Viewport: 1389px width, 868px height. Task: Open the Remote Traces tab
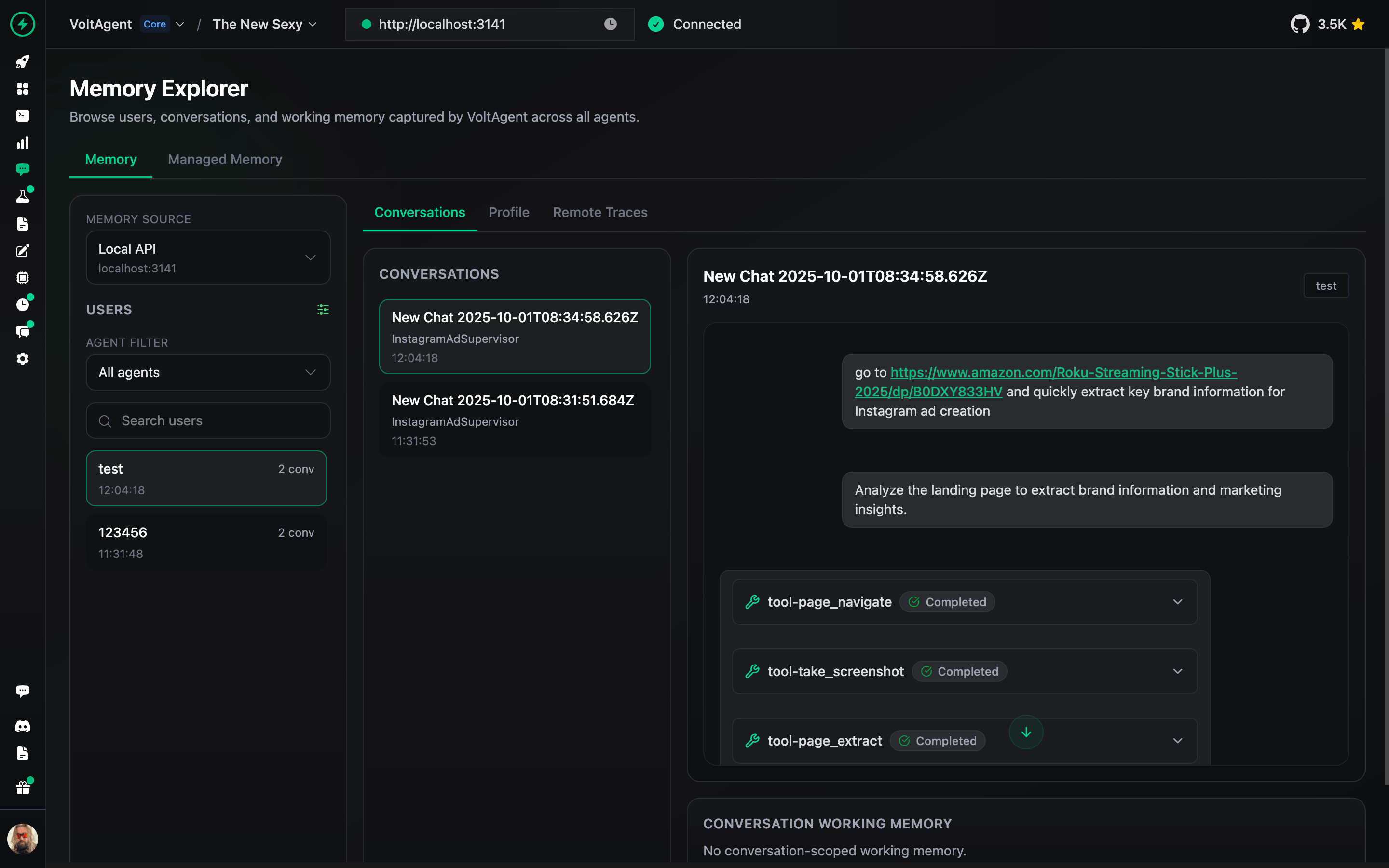pos(600,212)
